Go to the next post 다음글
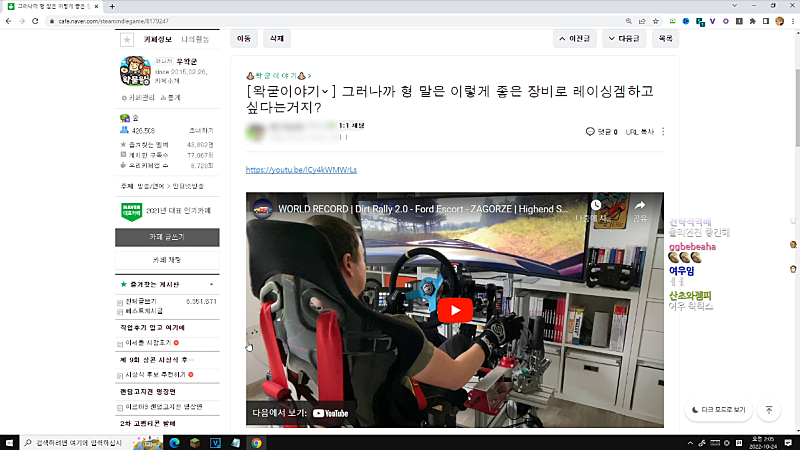This screenshot has height=450, width=800. (x=624, y=39)
